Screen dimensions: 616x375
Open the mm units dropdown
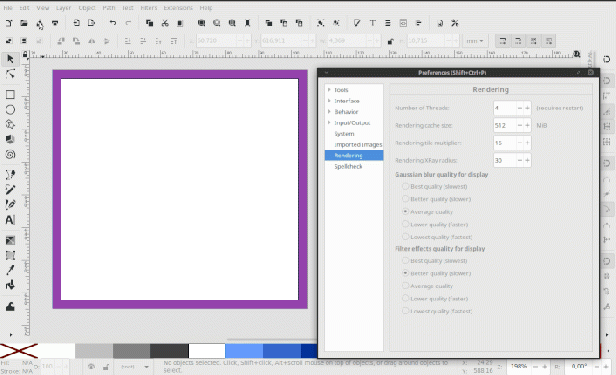click(x=475, y=41)
